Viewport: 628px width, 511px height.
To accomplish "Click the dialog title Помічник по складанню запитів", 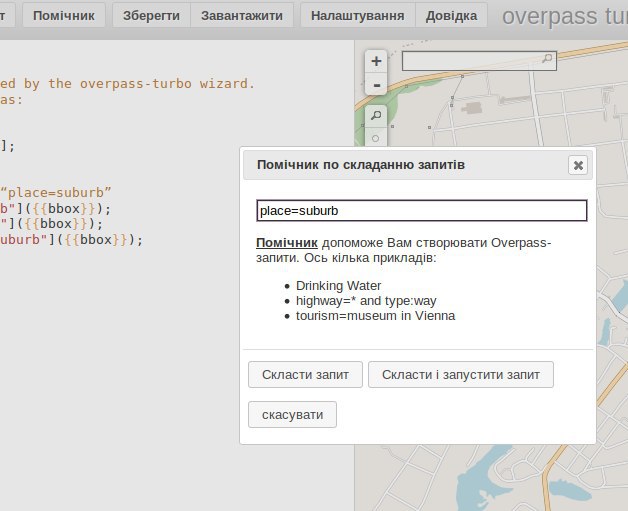I will coord(361,165).
